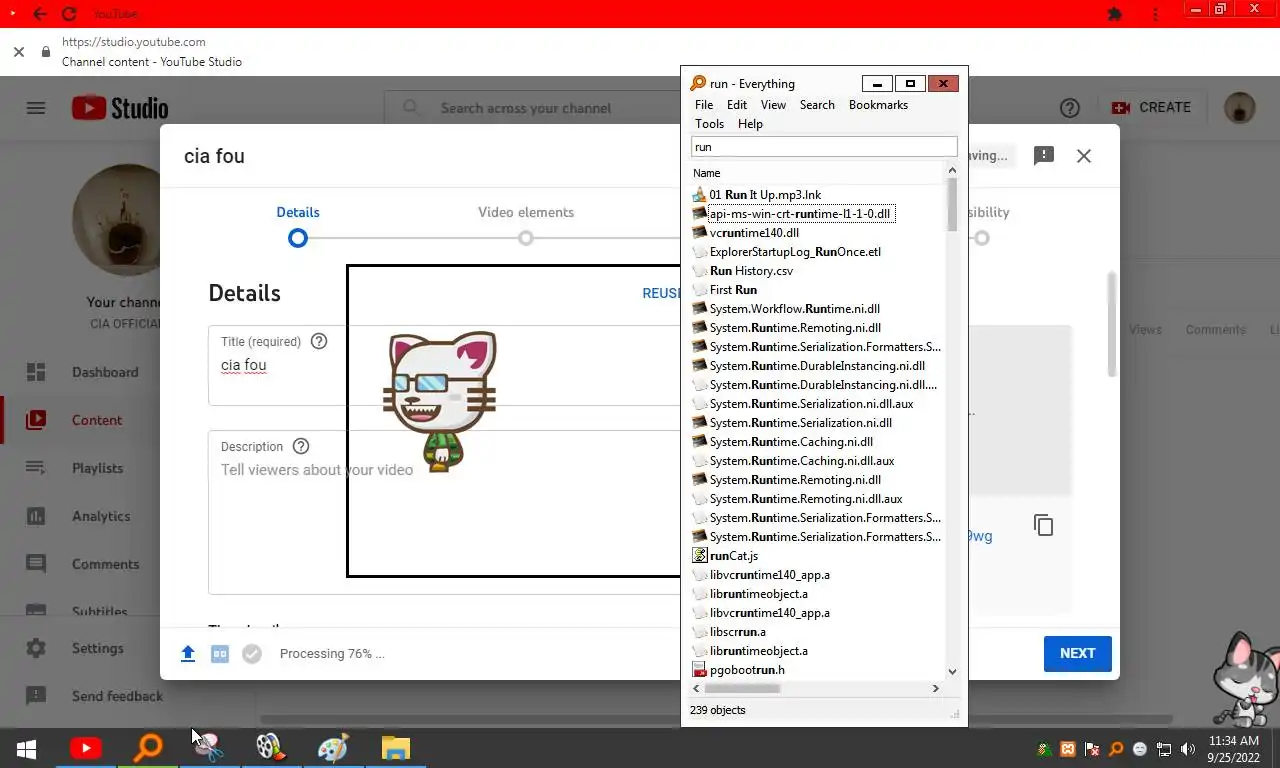
Task: Open the YouTube Studio hamburger menu
Action: coord(36,108)
